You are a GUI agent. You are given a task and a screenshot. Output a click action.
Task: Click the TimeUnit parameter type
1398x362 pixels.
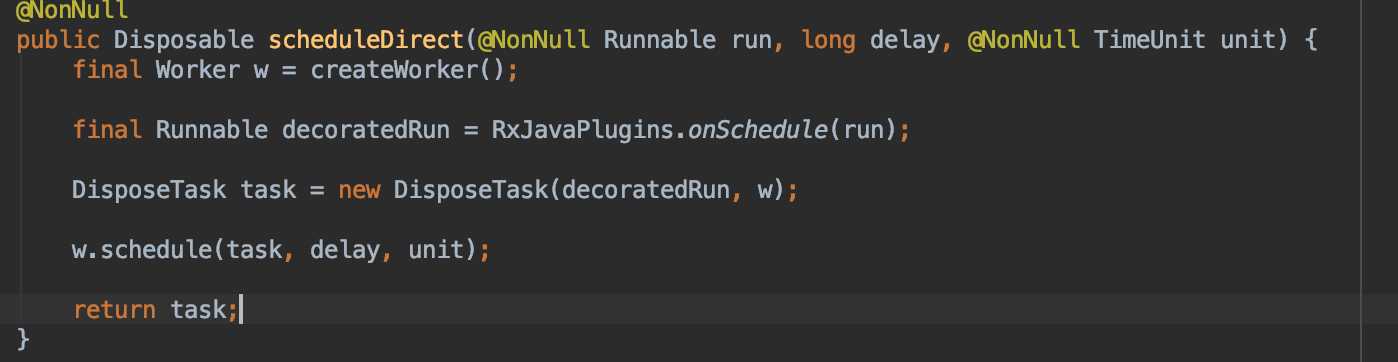pos(1150,41)
